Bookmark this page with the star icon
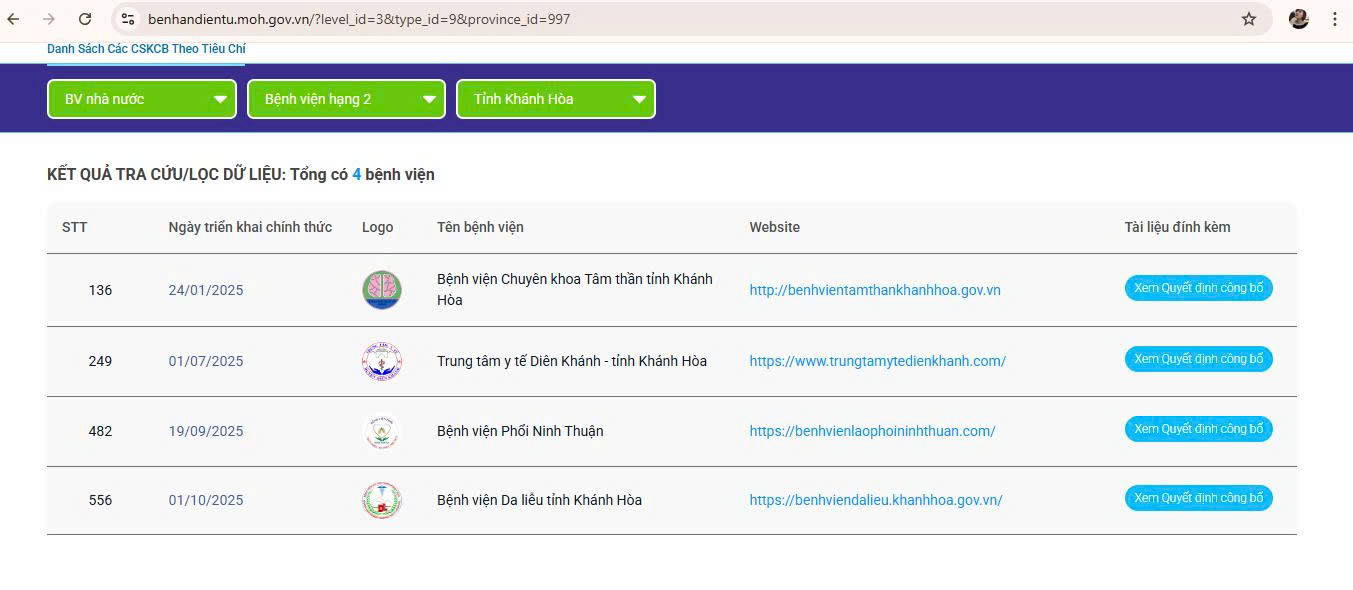Screen dimensions: 1353x590 (1249, 19)
